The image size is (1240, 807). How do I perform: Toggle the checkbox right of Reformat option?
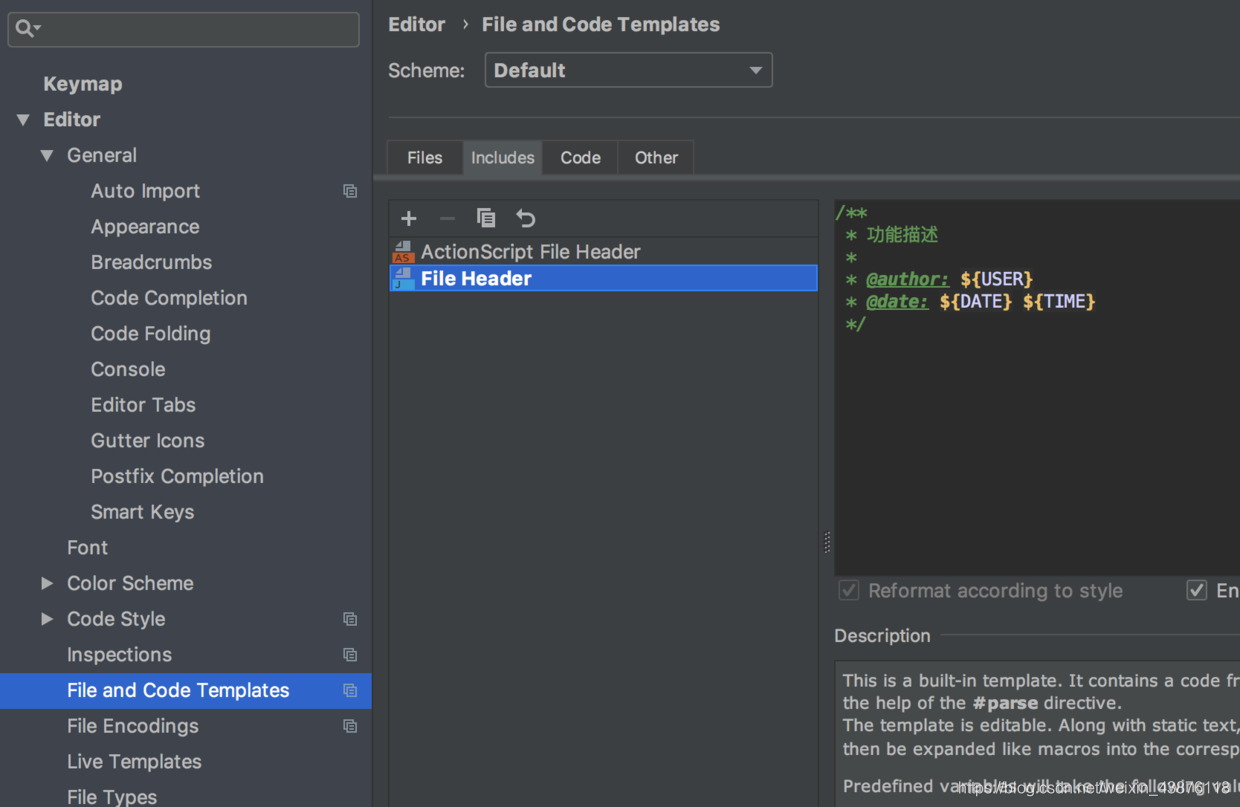coord(1197,590)
